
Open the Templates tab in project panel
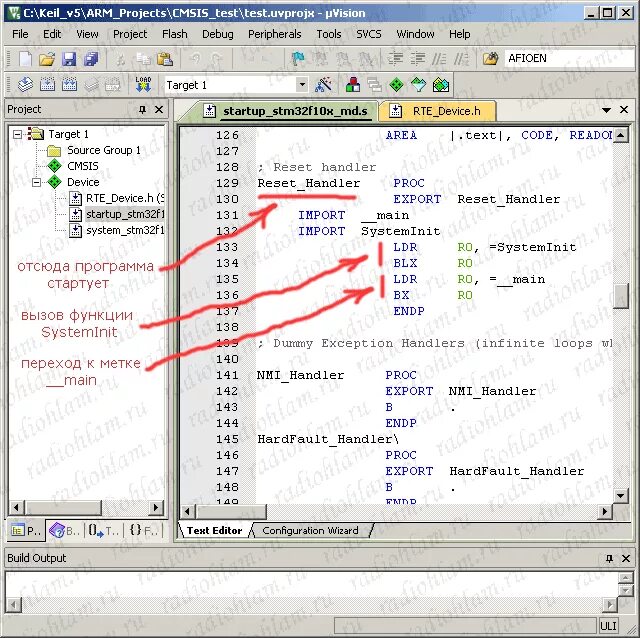[104, 531]
